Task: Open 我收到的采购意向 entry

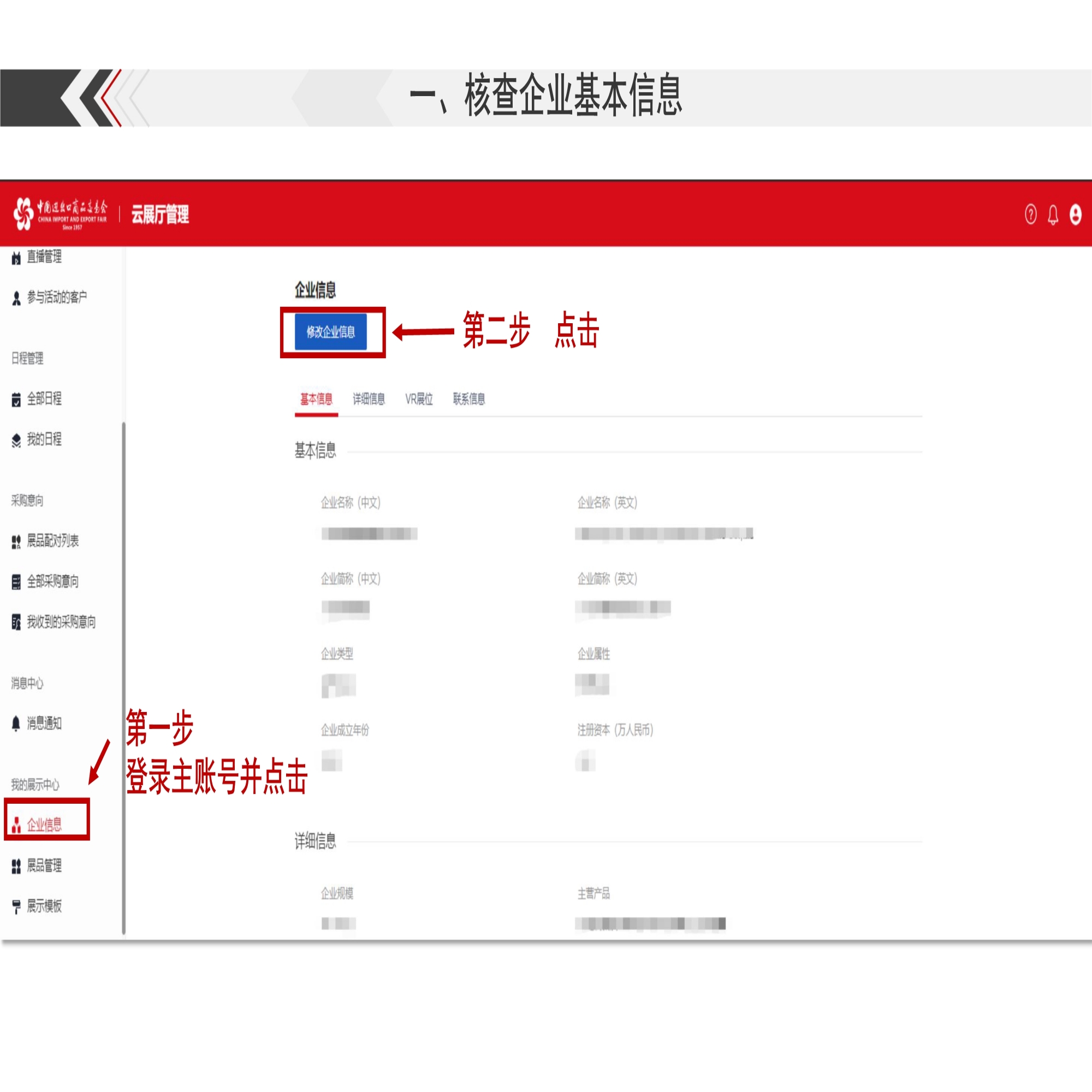Action: coord(62,622)
